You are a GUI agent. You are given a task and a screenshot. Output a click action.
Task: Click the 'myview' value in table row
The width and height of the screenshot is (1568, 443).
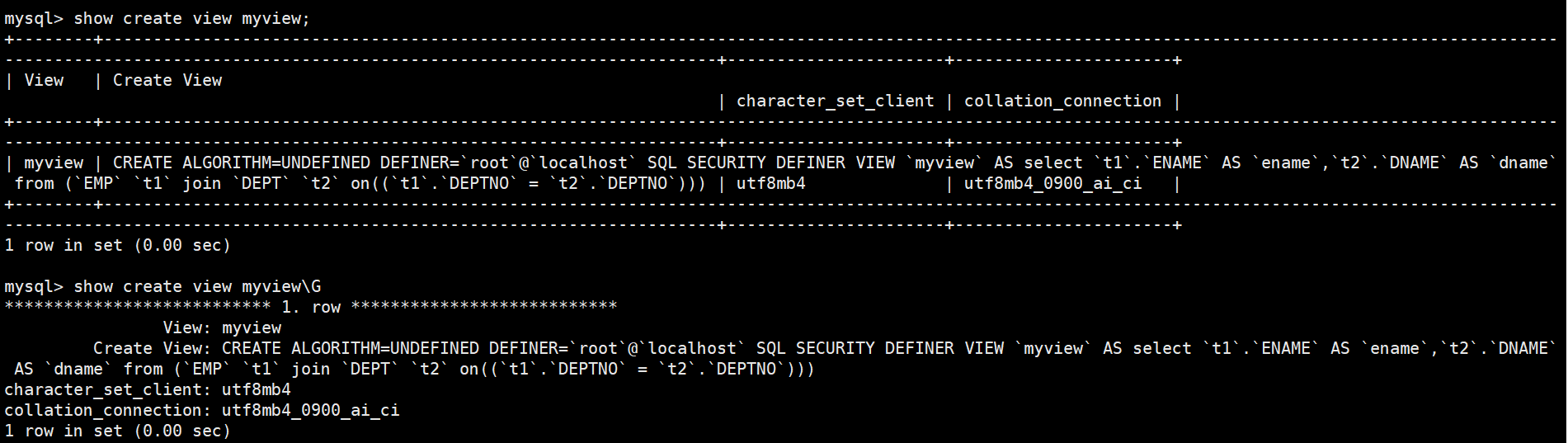[54, 163]
